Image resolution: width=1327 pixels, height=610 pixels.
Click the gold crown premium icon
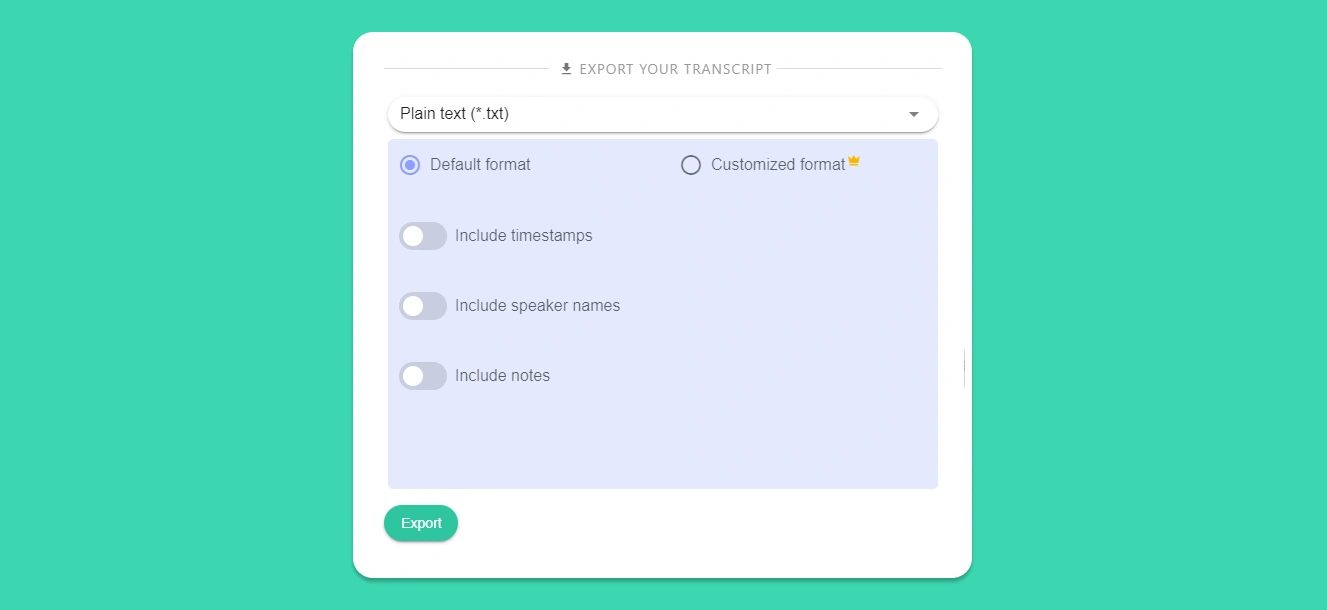854,161
